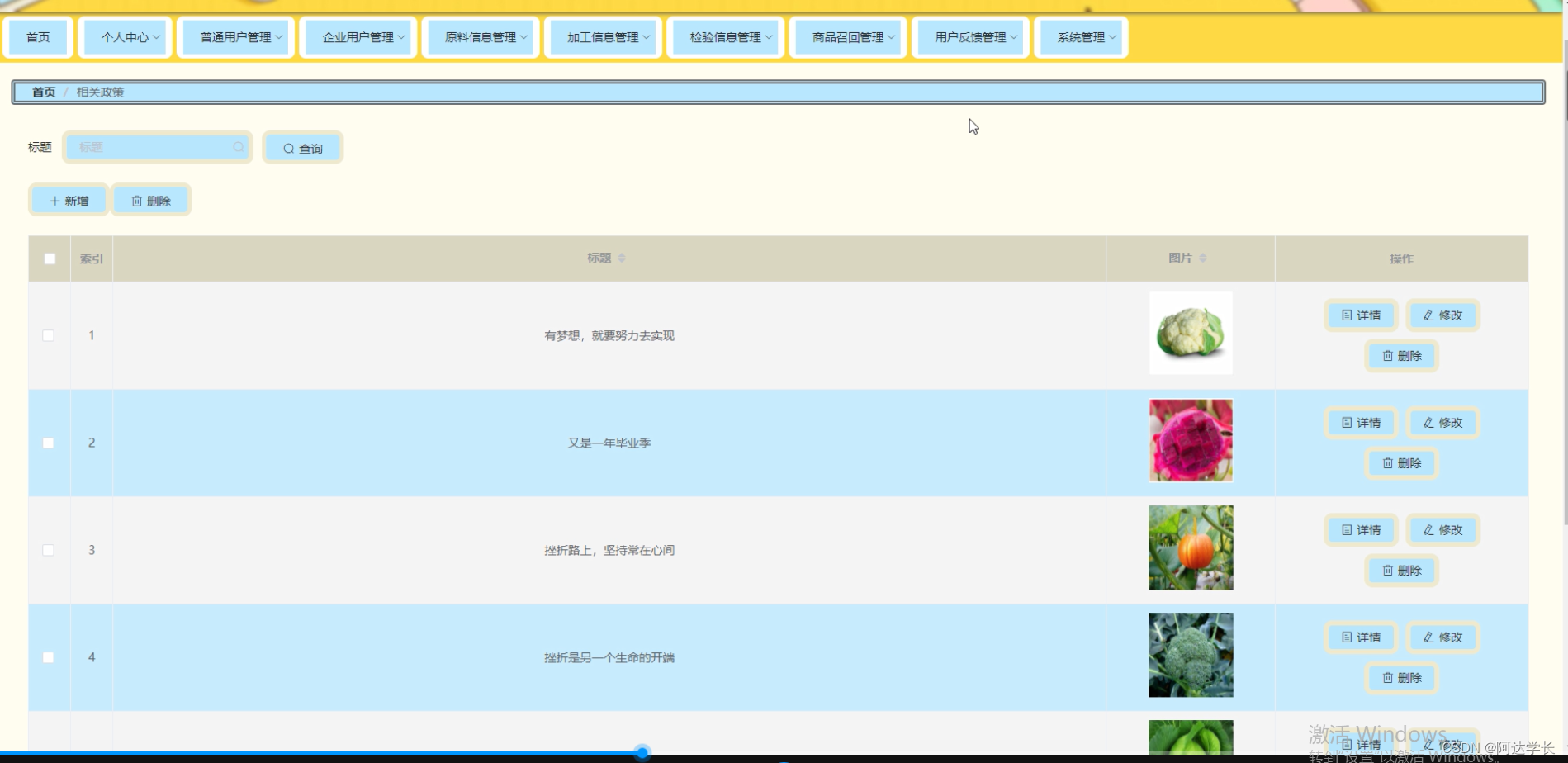Click the detail icon on row 1's 详情 button
Viewport: 1568px width, 763px height.
pyautogui.click(x=1346, y=315)
